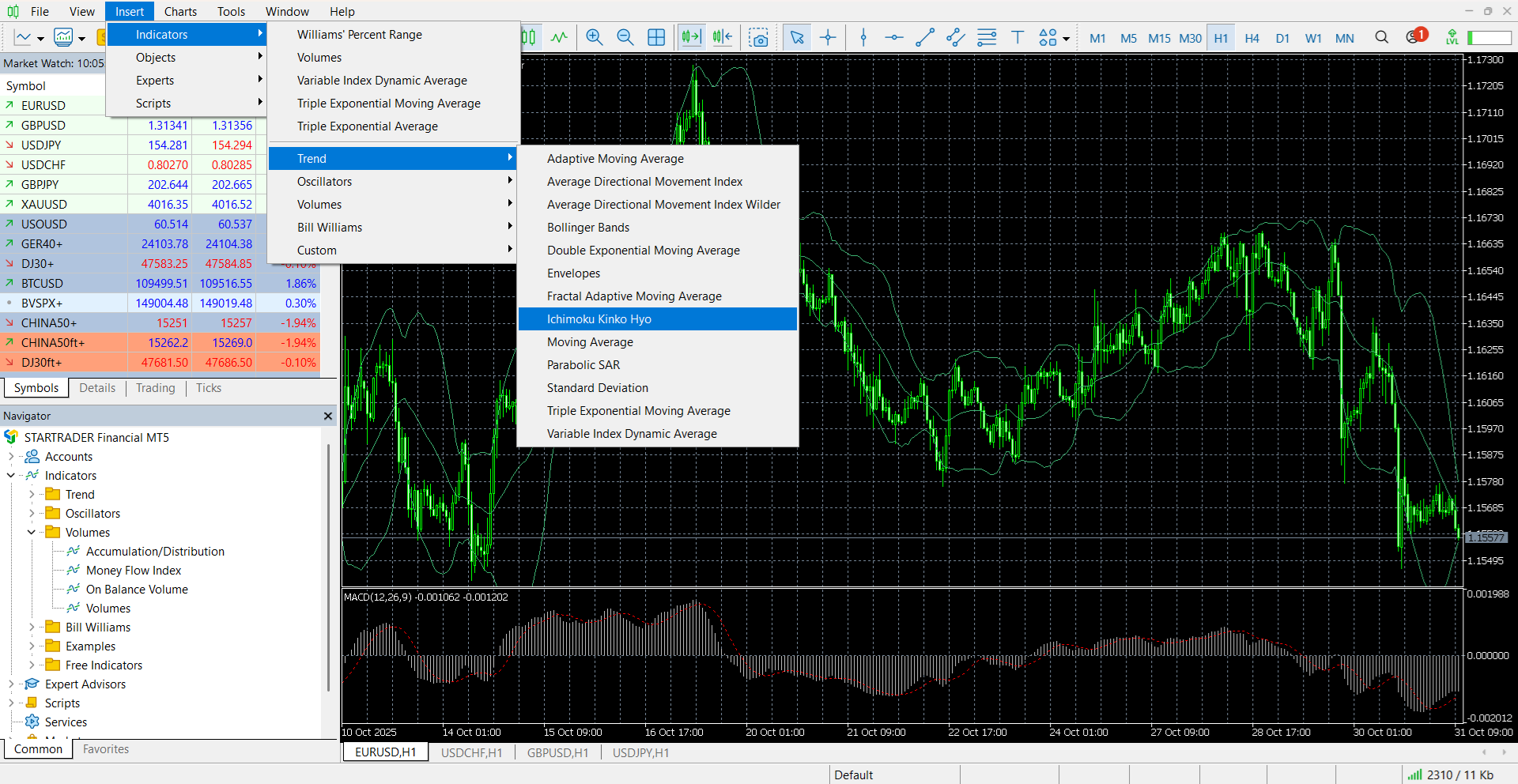The width and height of the screenshot is (1518, 784).
Task: Draw a horizontal line
Action: point(894,37)
